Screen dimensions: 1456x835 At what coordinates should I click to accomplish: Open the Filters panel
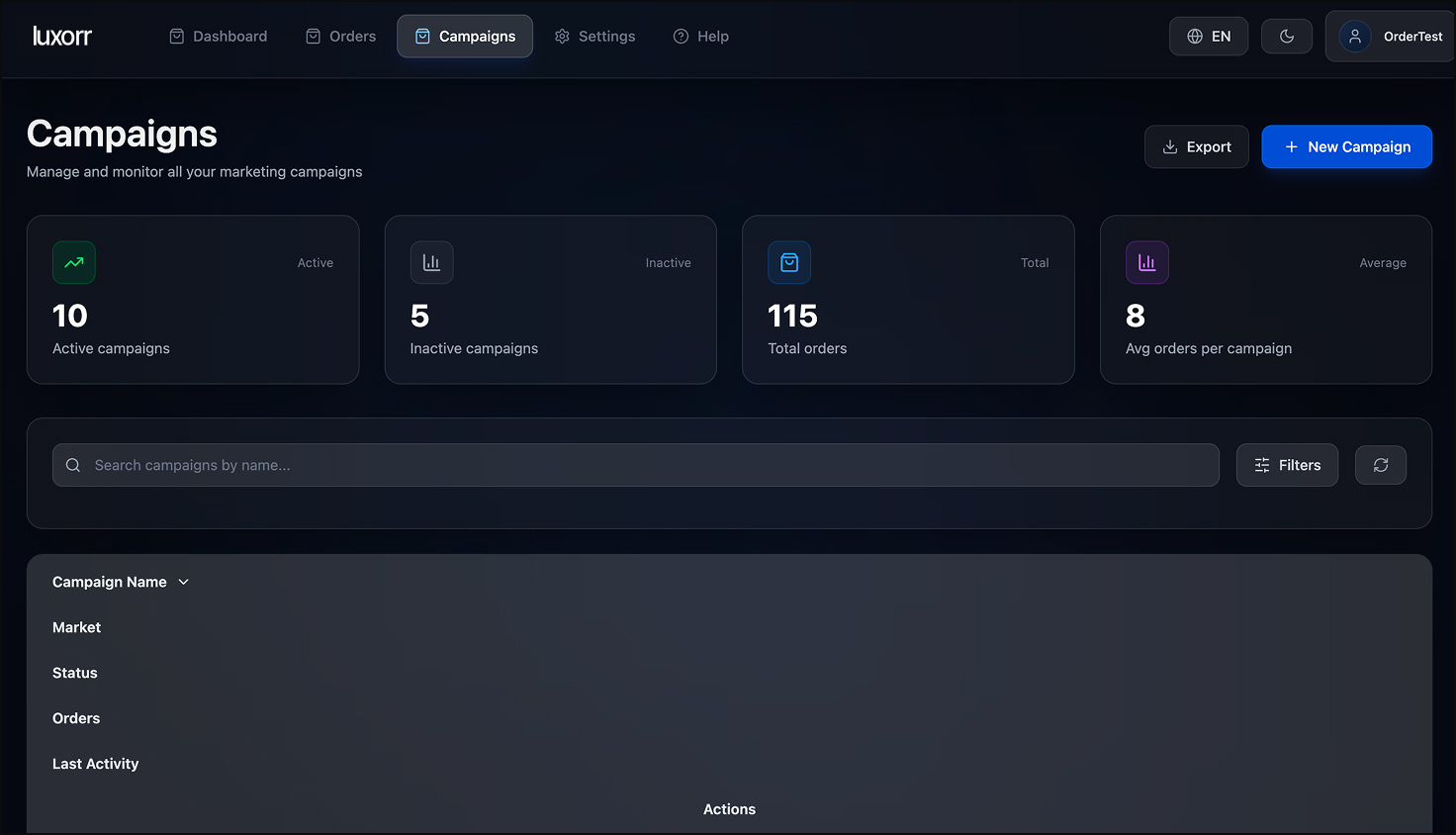click(1286, 465)
